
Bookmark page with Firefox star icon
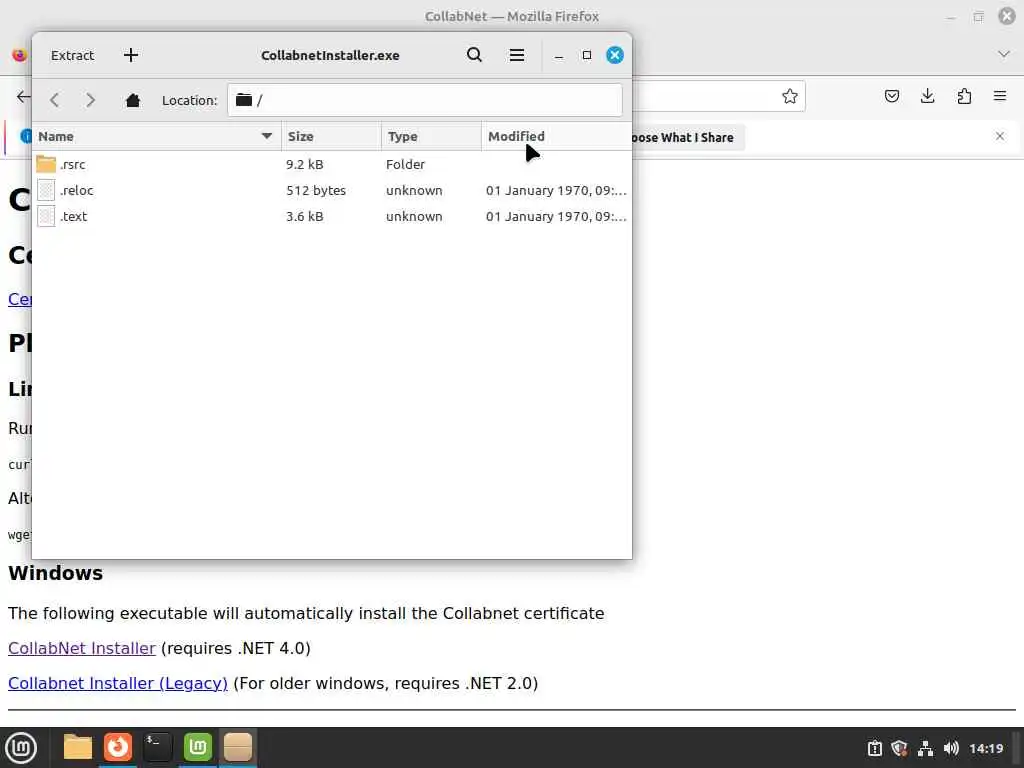point(790,97)
